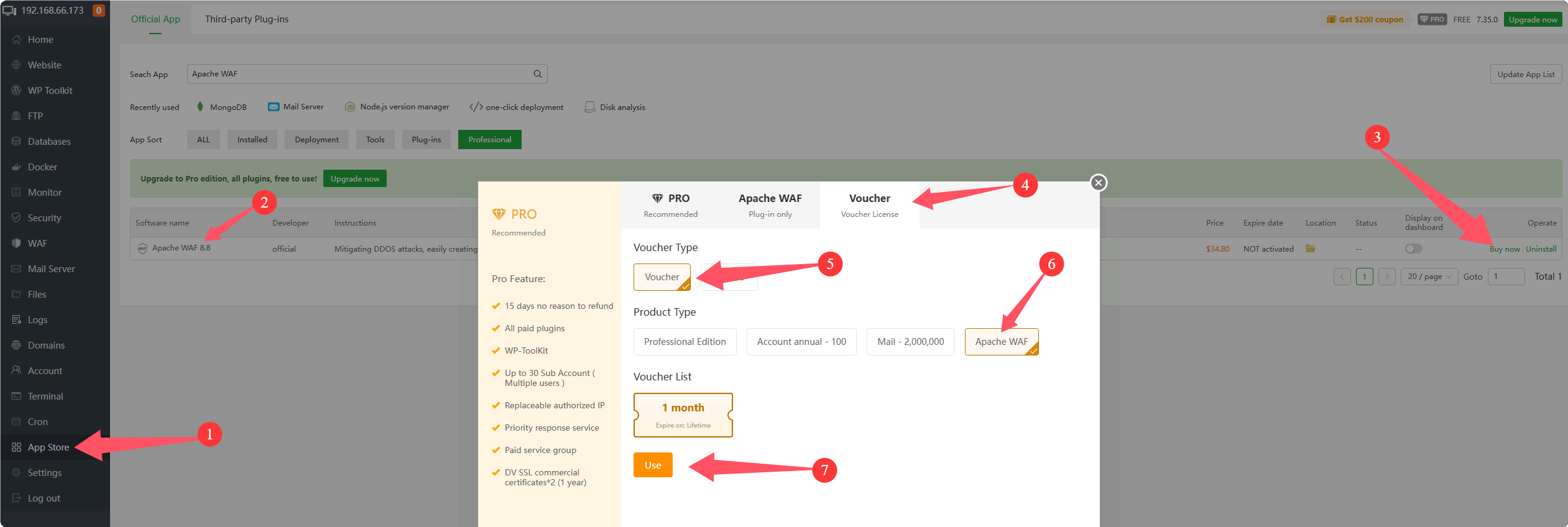Viewport: 1568px width, 527px height.
Task: Open Docker from the sidebar
Action: [x=42, y=167]
